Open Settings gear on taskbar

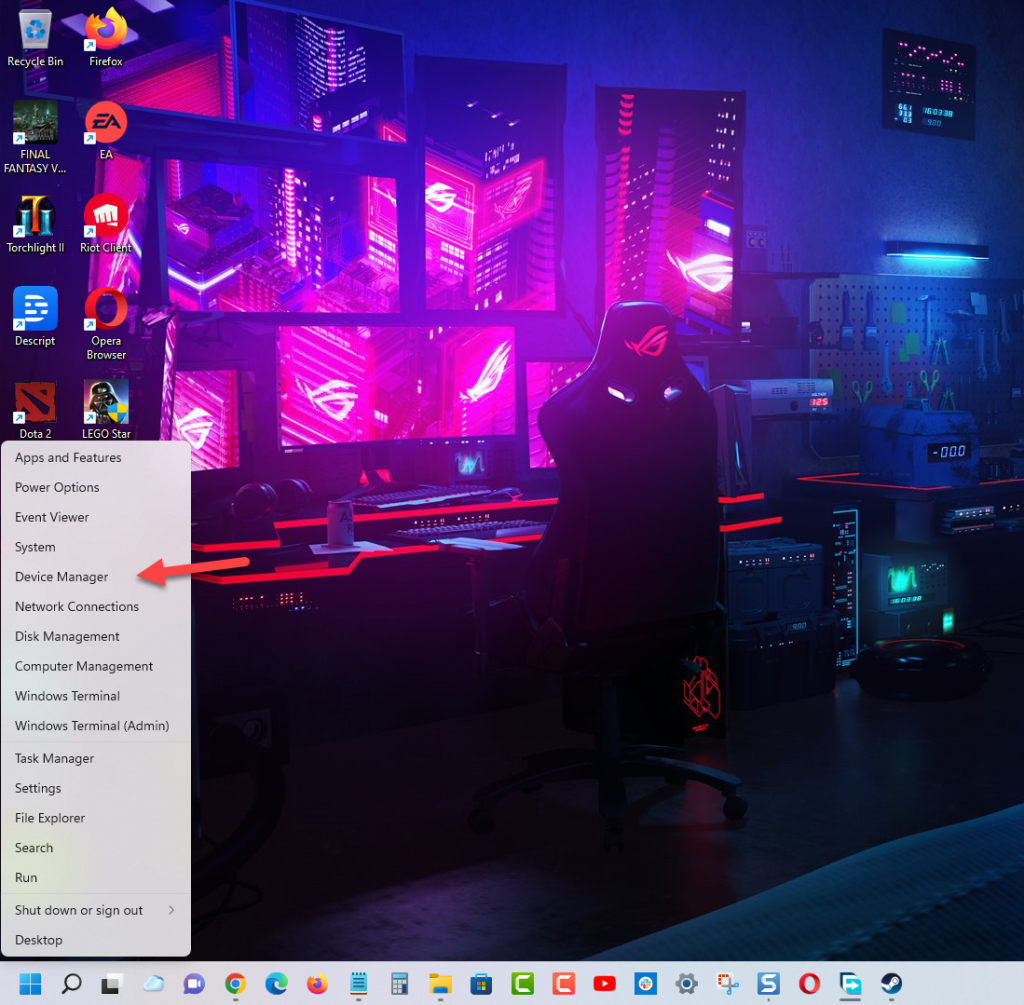[x=686, y=983]
